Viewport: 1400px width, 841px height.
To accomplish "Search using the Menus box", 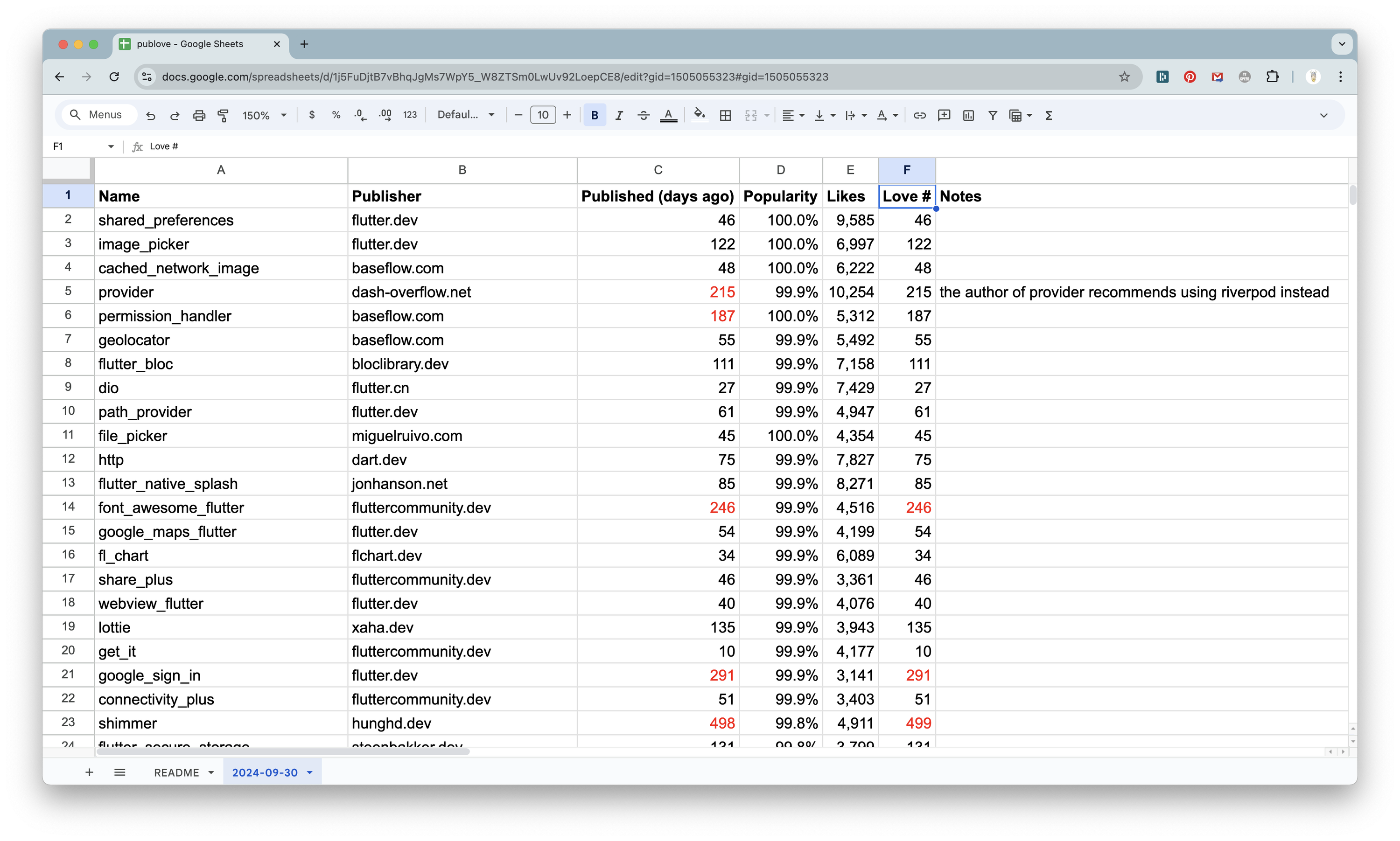I will point(96,115).
